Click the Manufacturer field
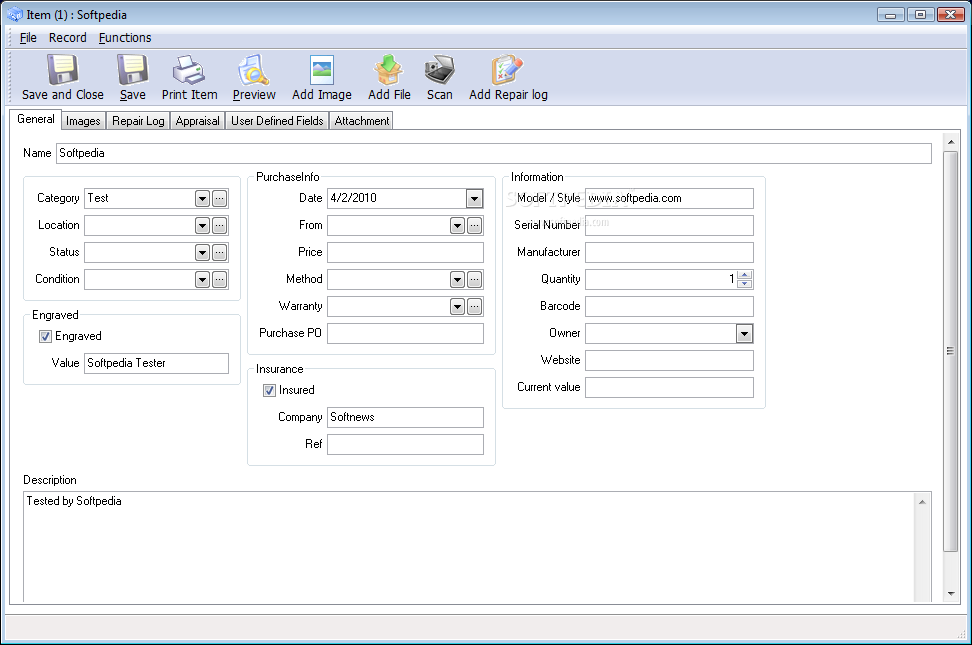 tap(669, 252)
